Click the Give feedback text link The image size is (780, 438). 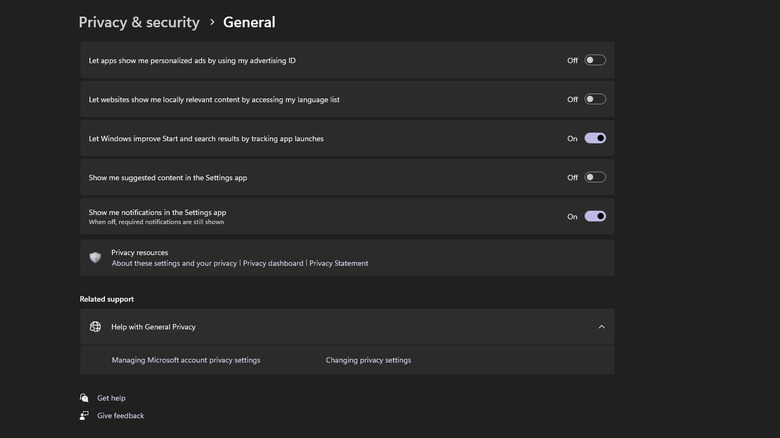(x=120, y=416)
